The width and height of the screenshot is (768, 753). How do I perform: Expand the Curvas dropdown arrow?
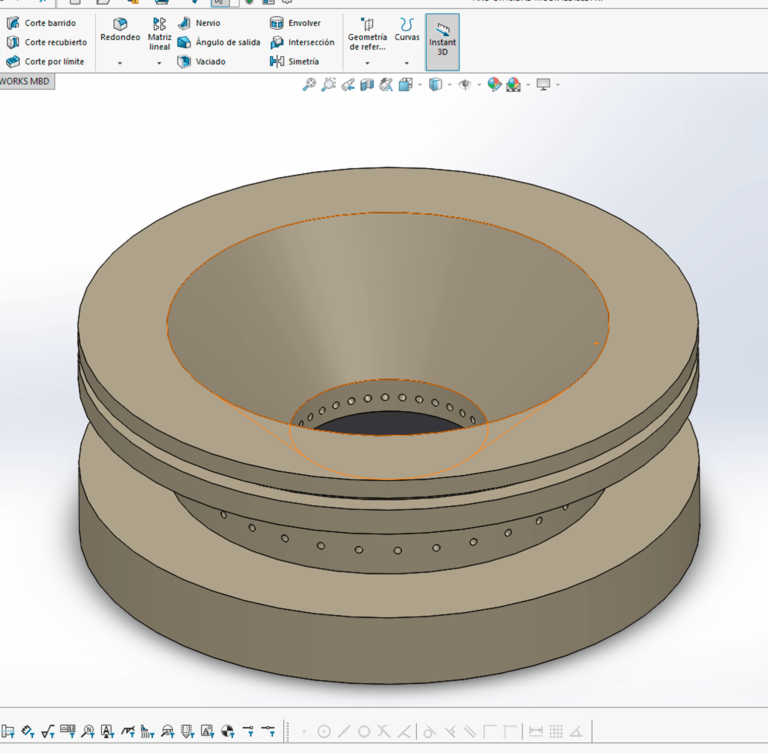[x=407, y=63]
